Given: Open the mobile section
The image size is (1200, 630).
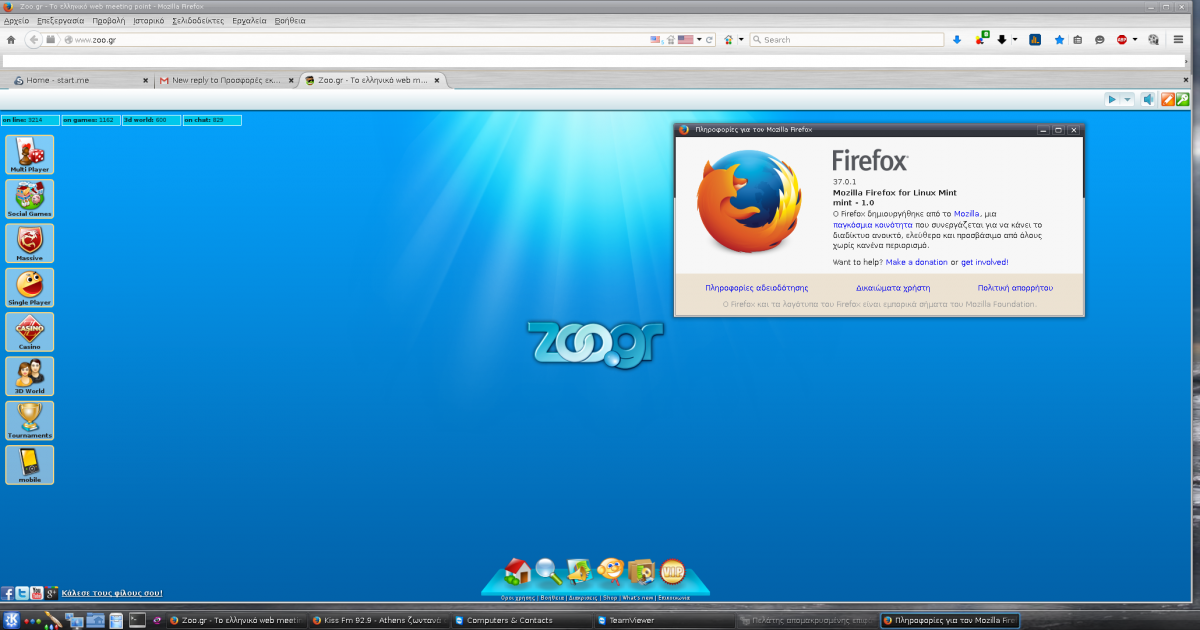Looking at the screenshot, I should coord(30,465).
